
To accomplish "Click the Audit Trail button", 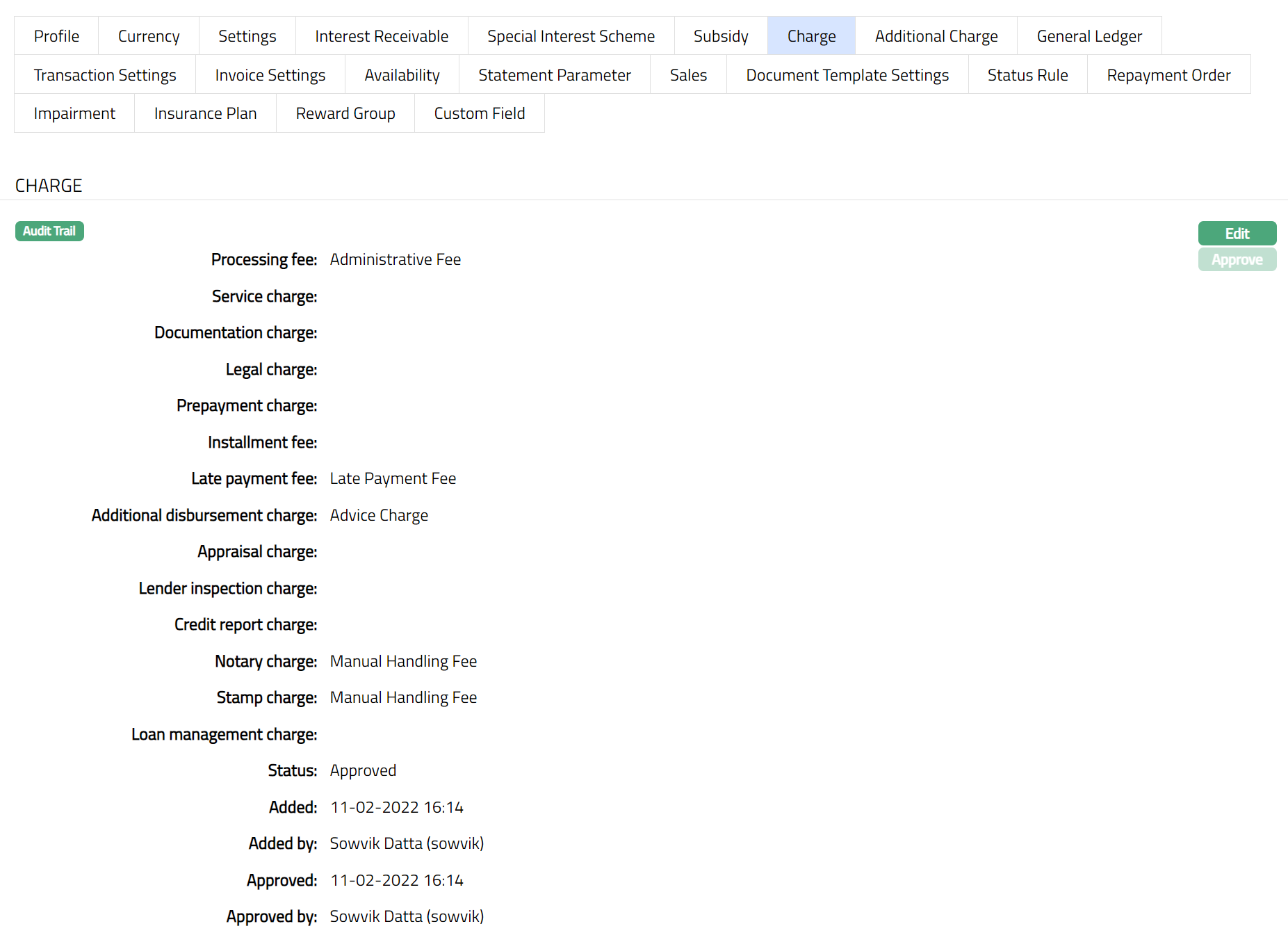I will (x=49, y=231).
